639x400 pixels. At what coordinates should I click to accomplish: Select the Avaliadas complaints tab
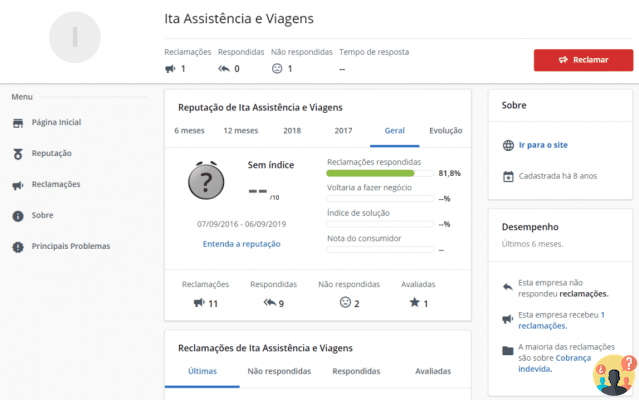(433, 371)
